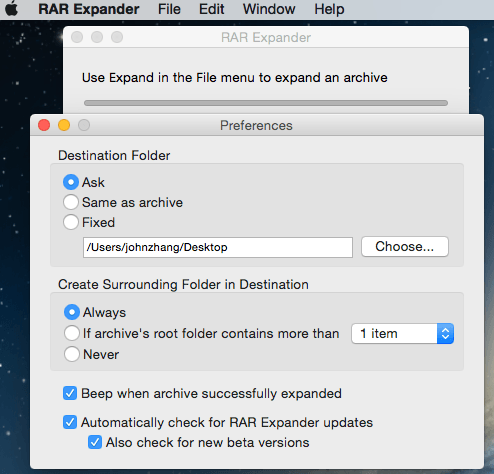Click the destination path text field
This screenshot has height=474, width=494.
218,247
